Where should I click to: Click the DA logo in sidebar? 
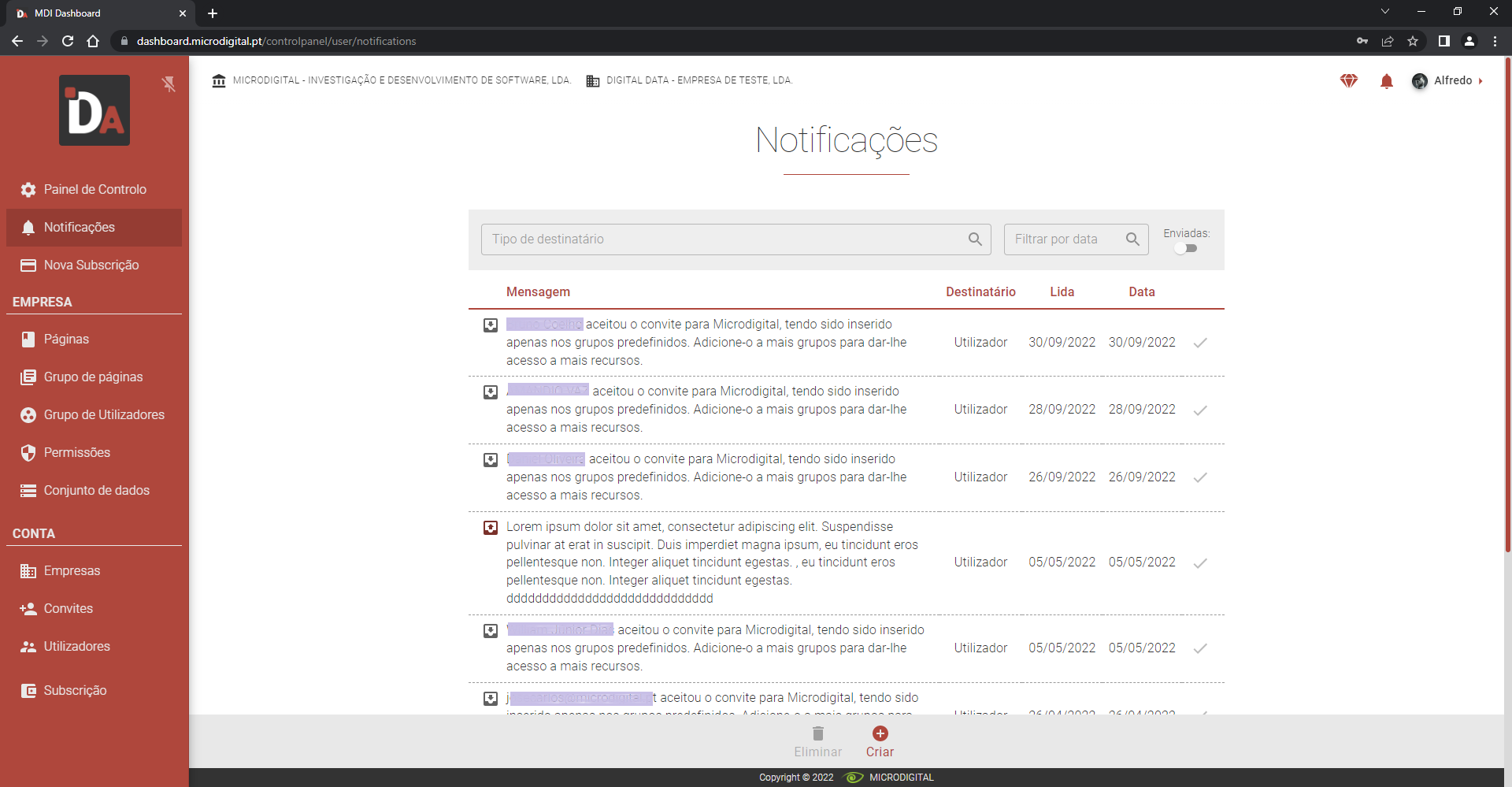[x=94, y=110]
